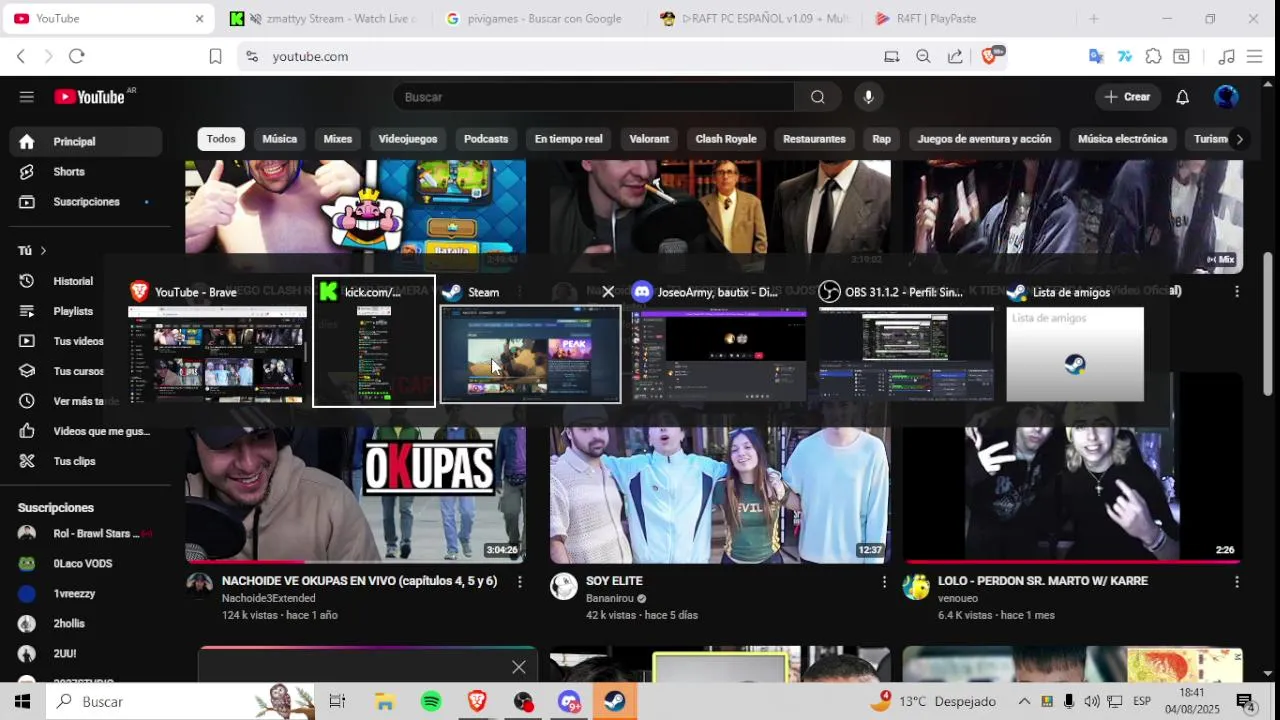The width and height of the screenshot is (1280, 720).
Task: Open 'Tus clips' in sidebar
Action: point(86,461)
